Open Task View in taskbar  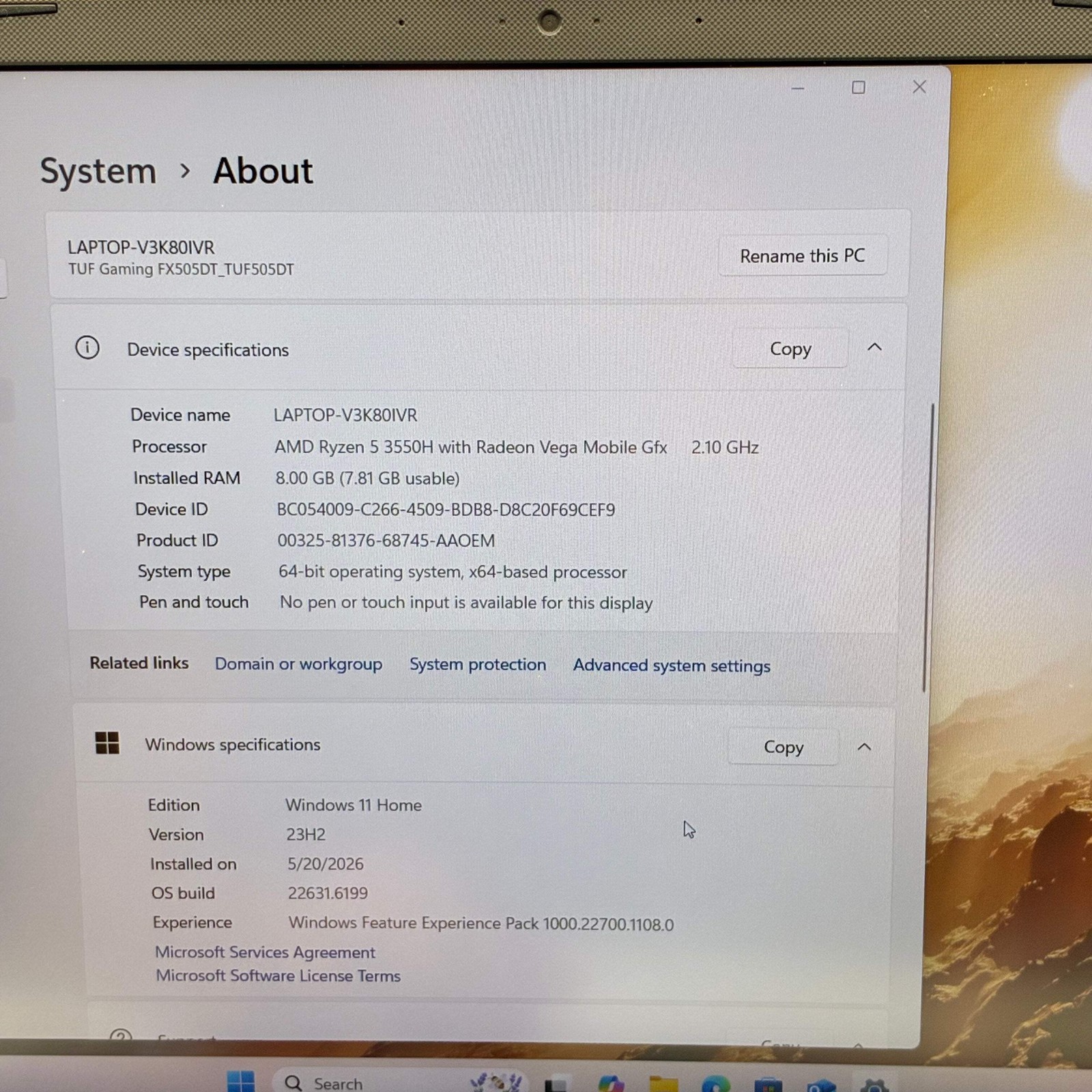point(558,1083)
